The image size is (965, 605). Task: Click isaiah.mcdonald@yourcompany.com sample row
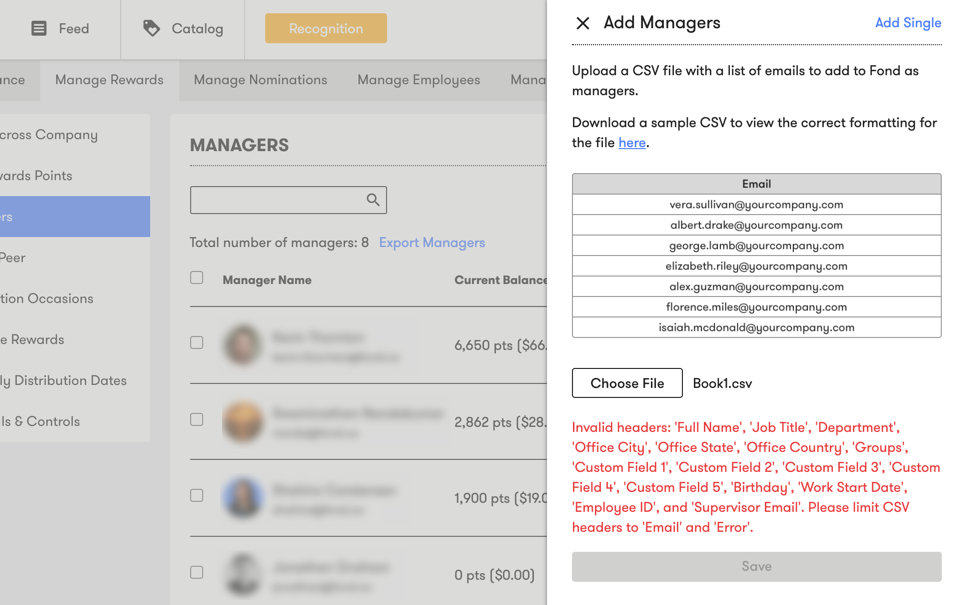tap(756, 327)
